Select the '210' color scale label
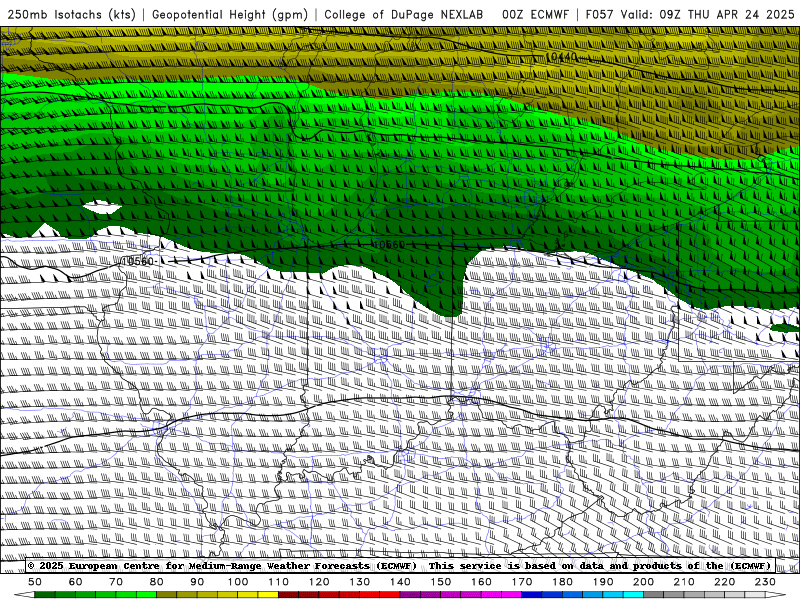The image size is (800, 600). pyautogui.click(x=684, y=582)
